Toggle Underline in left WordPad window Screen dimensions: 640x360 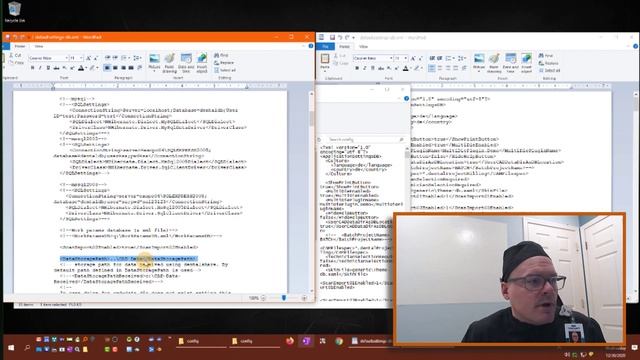(x=48, y=68)
